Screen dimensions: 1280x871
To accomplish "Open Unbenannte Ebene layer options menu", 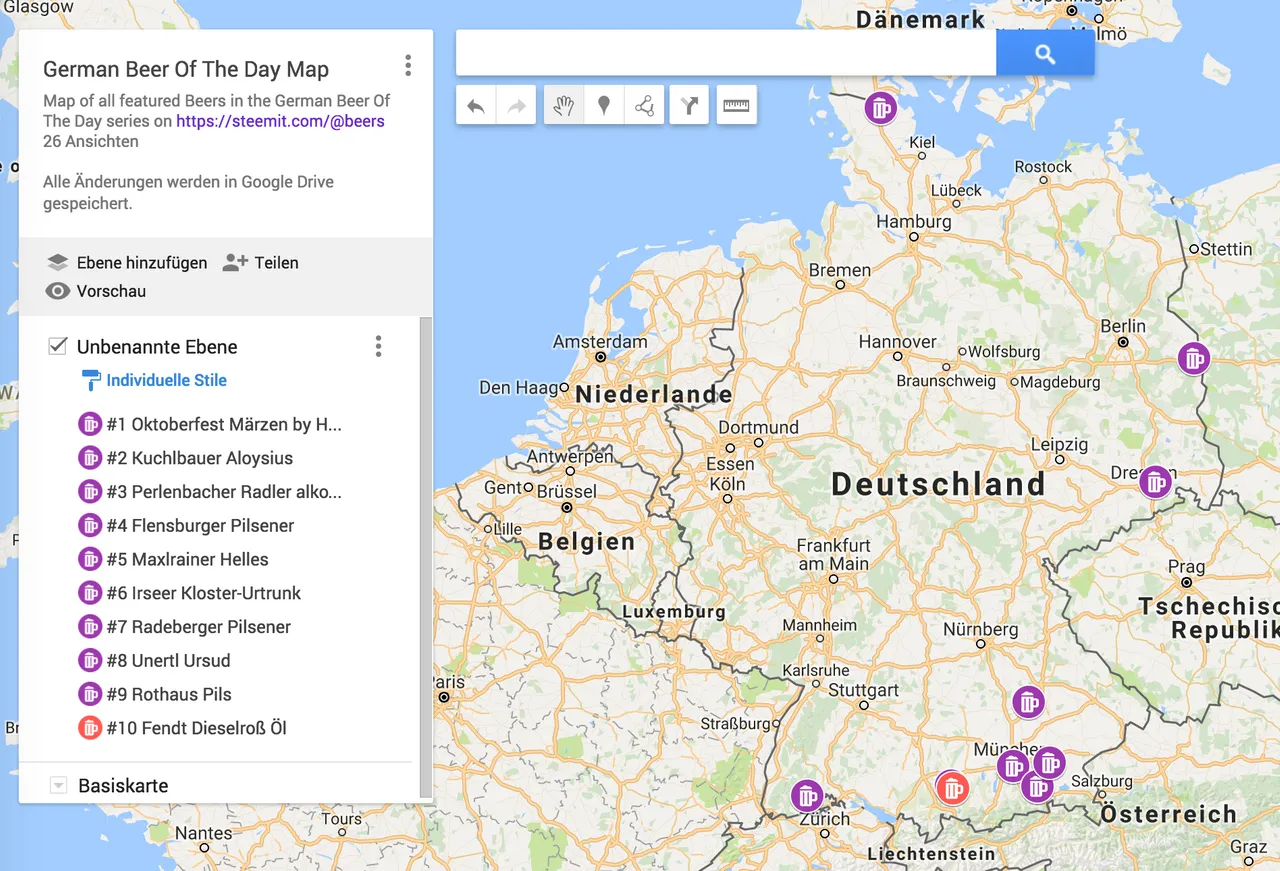I will 378,347.
